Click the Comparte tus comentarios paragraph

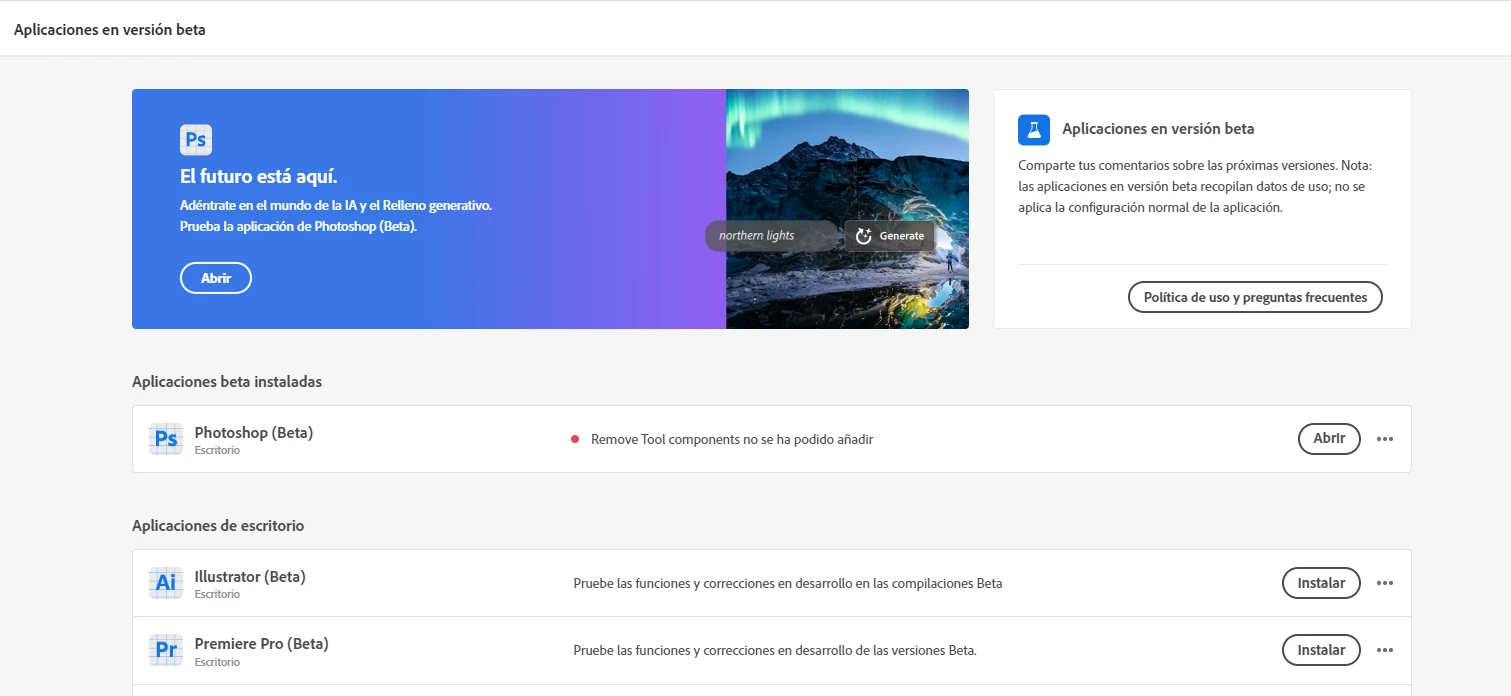coord(1197,186)
